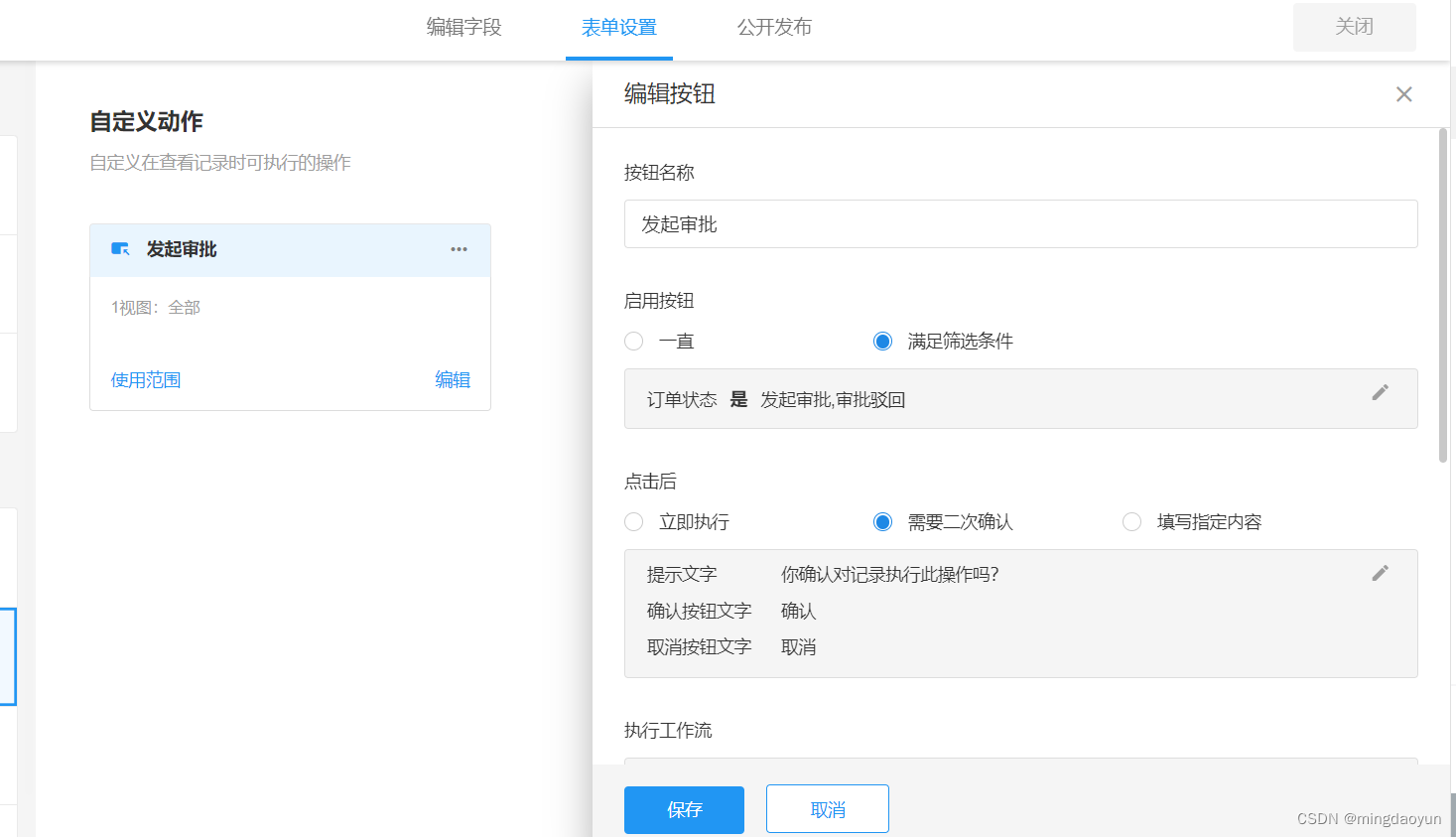Click the pencil icon beside the filter condition
Viewport: 1456px width, 837px height.
click(x=1380, y=393)
